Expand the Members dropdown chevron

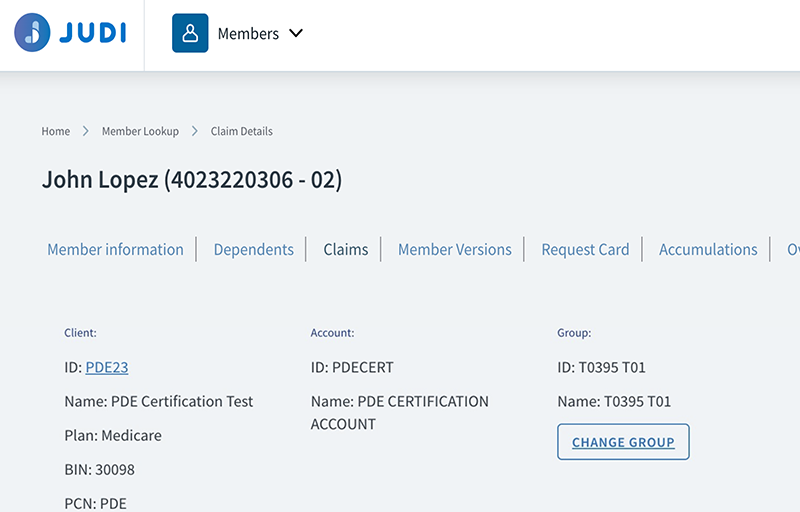pyautogui.click(x=296, y=33)
